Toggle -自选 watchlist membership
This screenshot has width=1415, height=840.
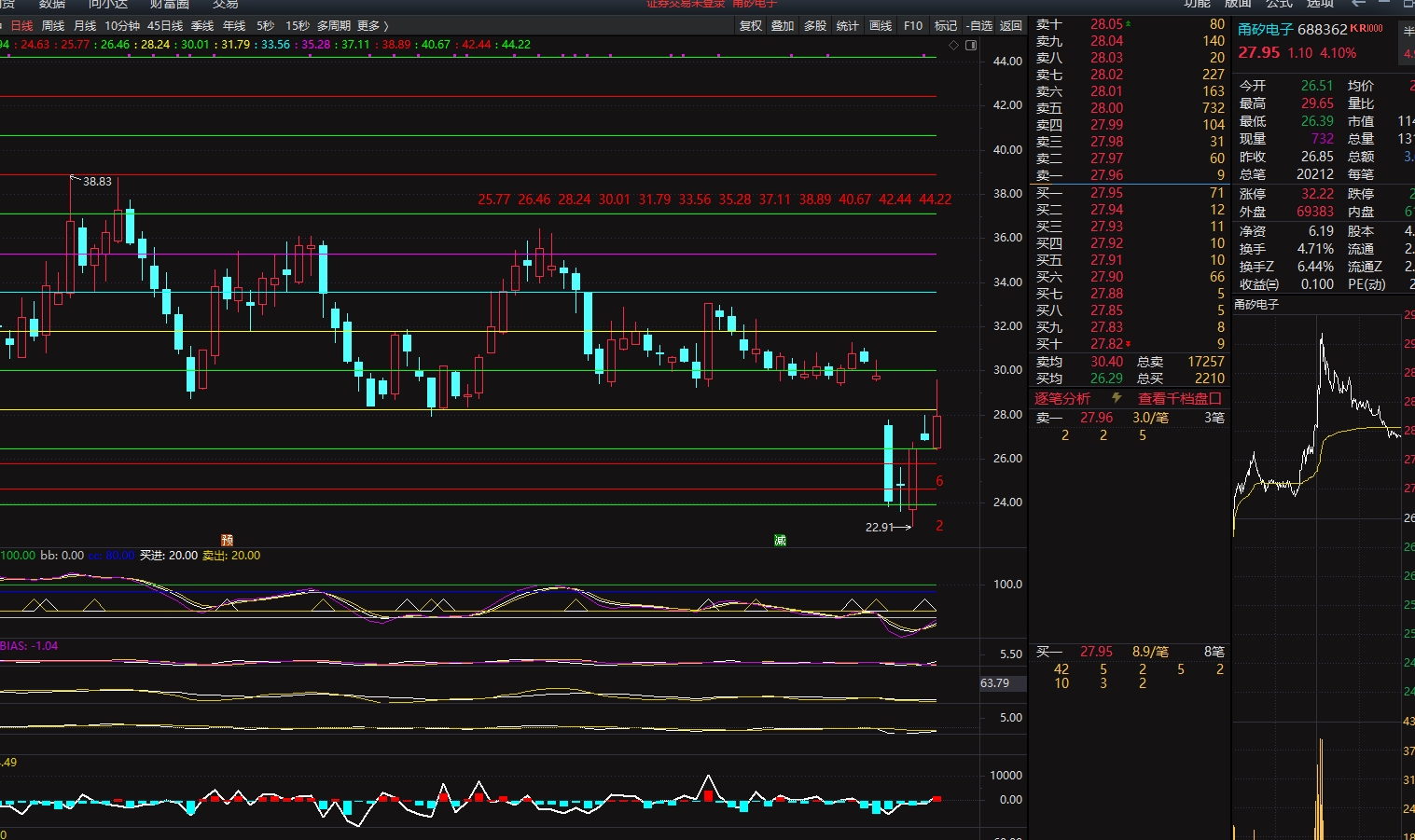click(979, 26)
